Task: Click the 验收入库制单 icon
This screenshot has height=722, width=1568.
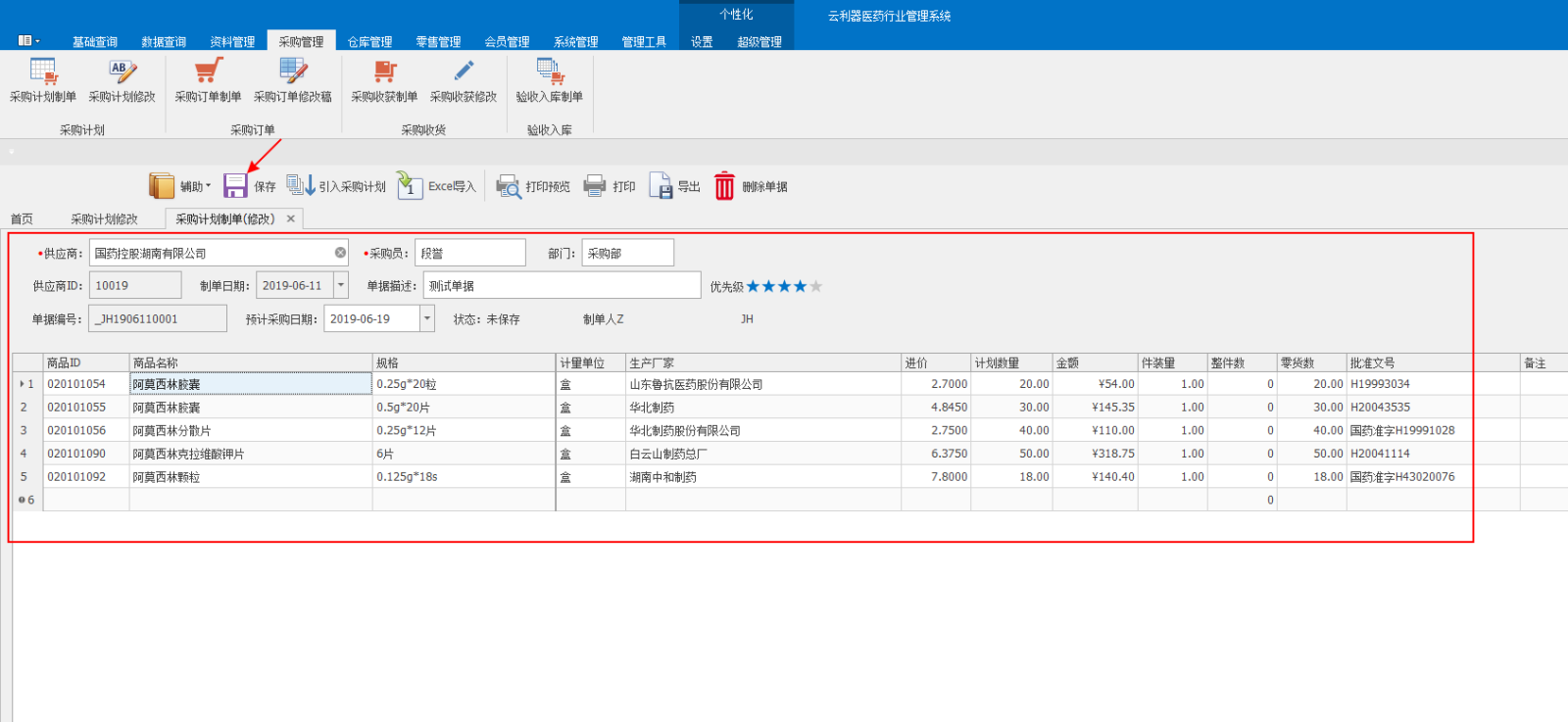Action: 549,72
